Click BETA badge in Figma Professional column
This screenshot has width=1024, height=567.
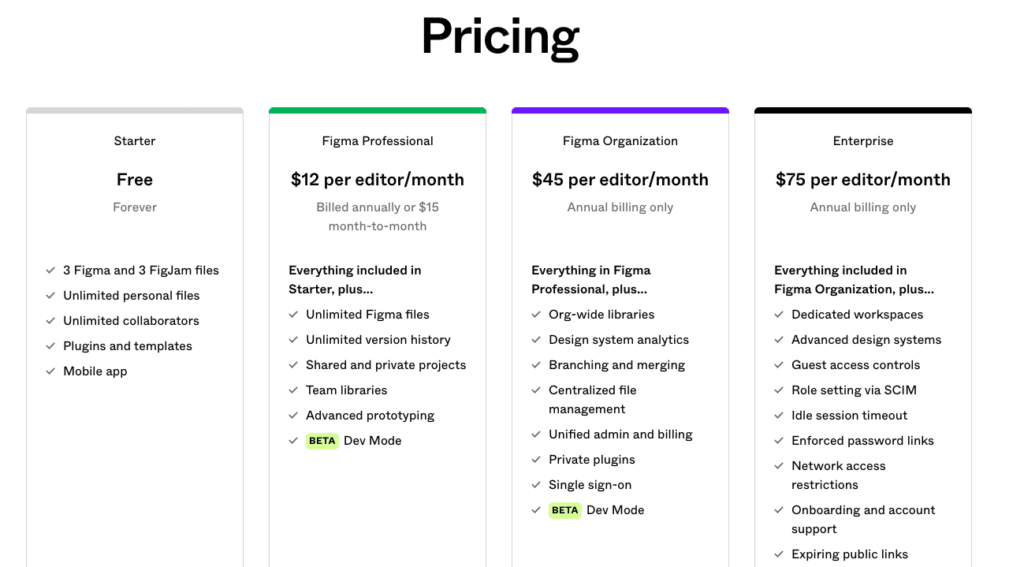point(322,441)
